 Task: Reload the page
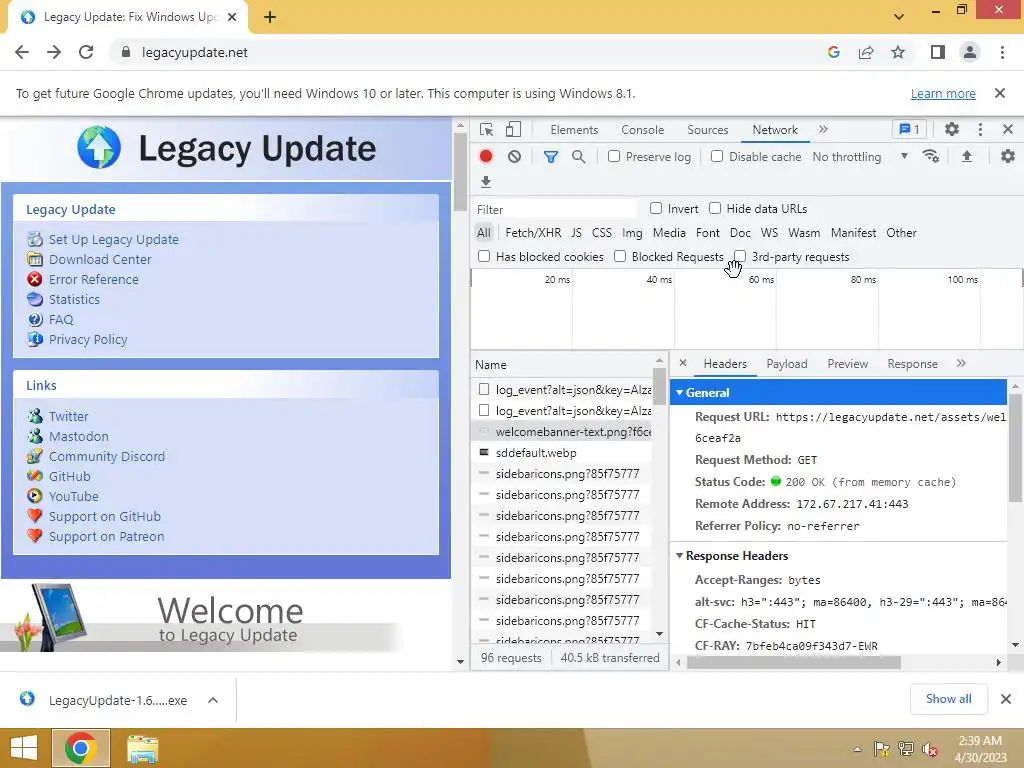tap(86, 52)
